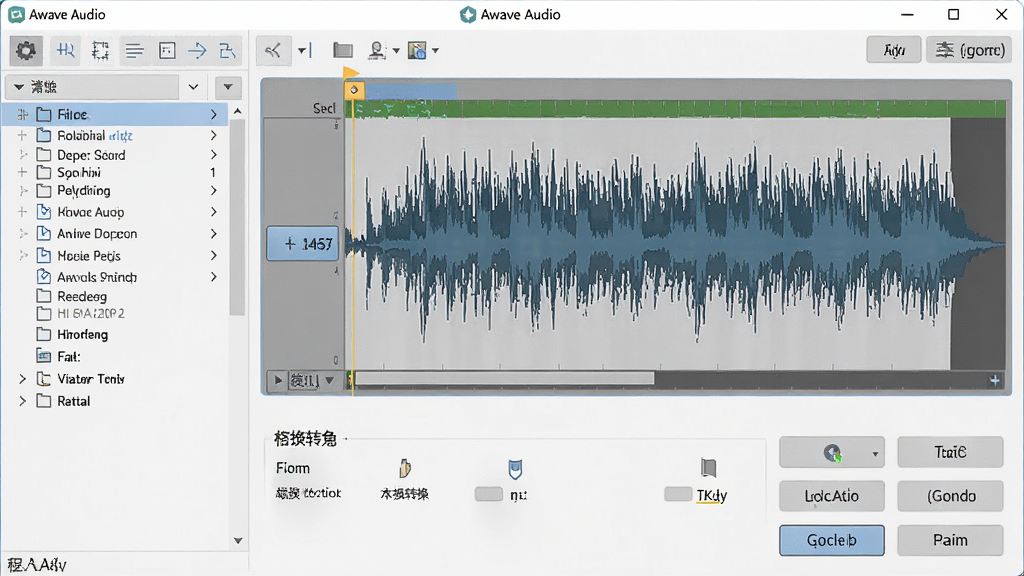Click the text lines toolbar icon
This screenshot has height=576, width=1024.
pos(135,50)
